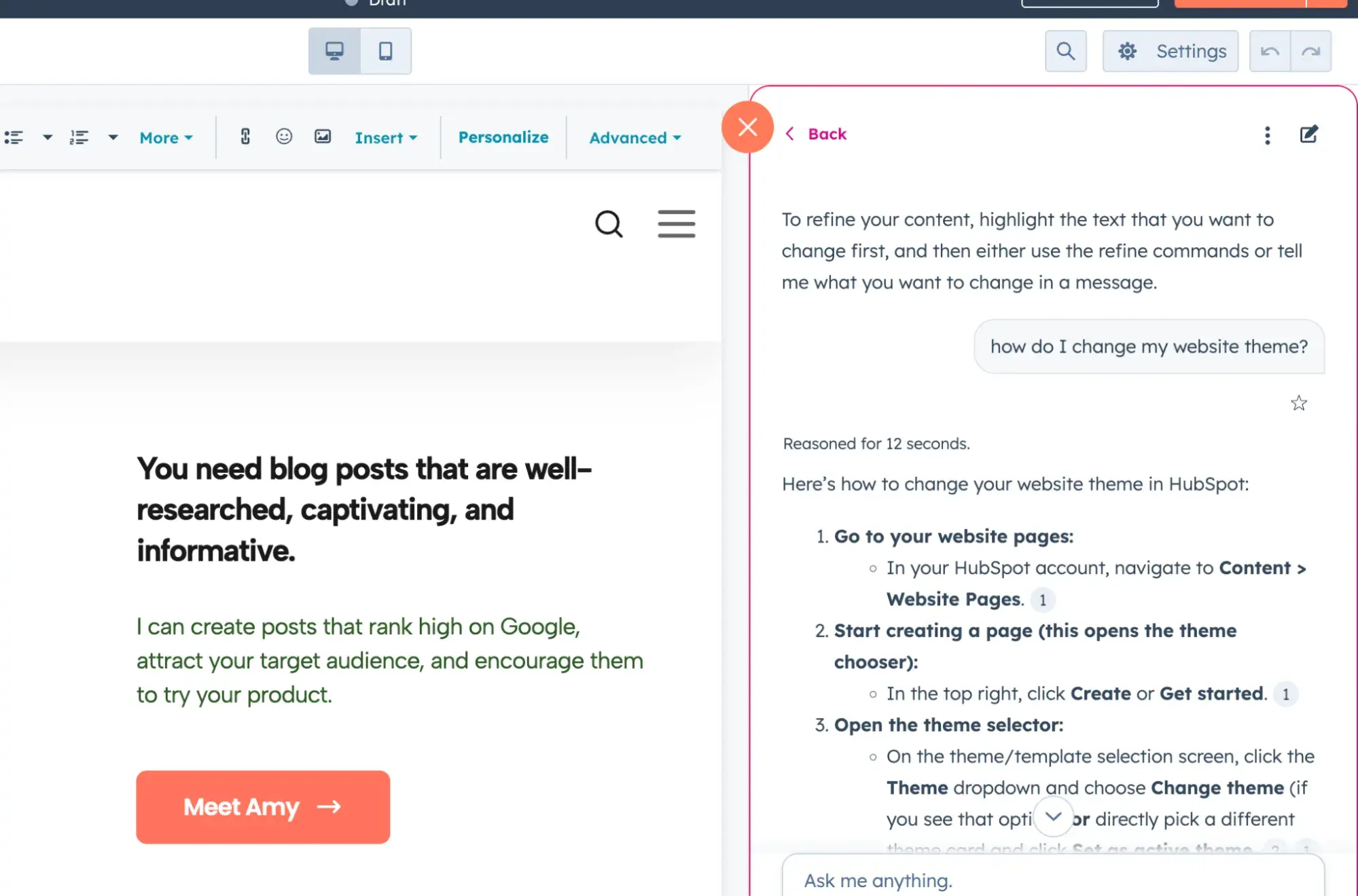Insert an emoji into the content

click(x=285, y=137)
